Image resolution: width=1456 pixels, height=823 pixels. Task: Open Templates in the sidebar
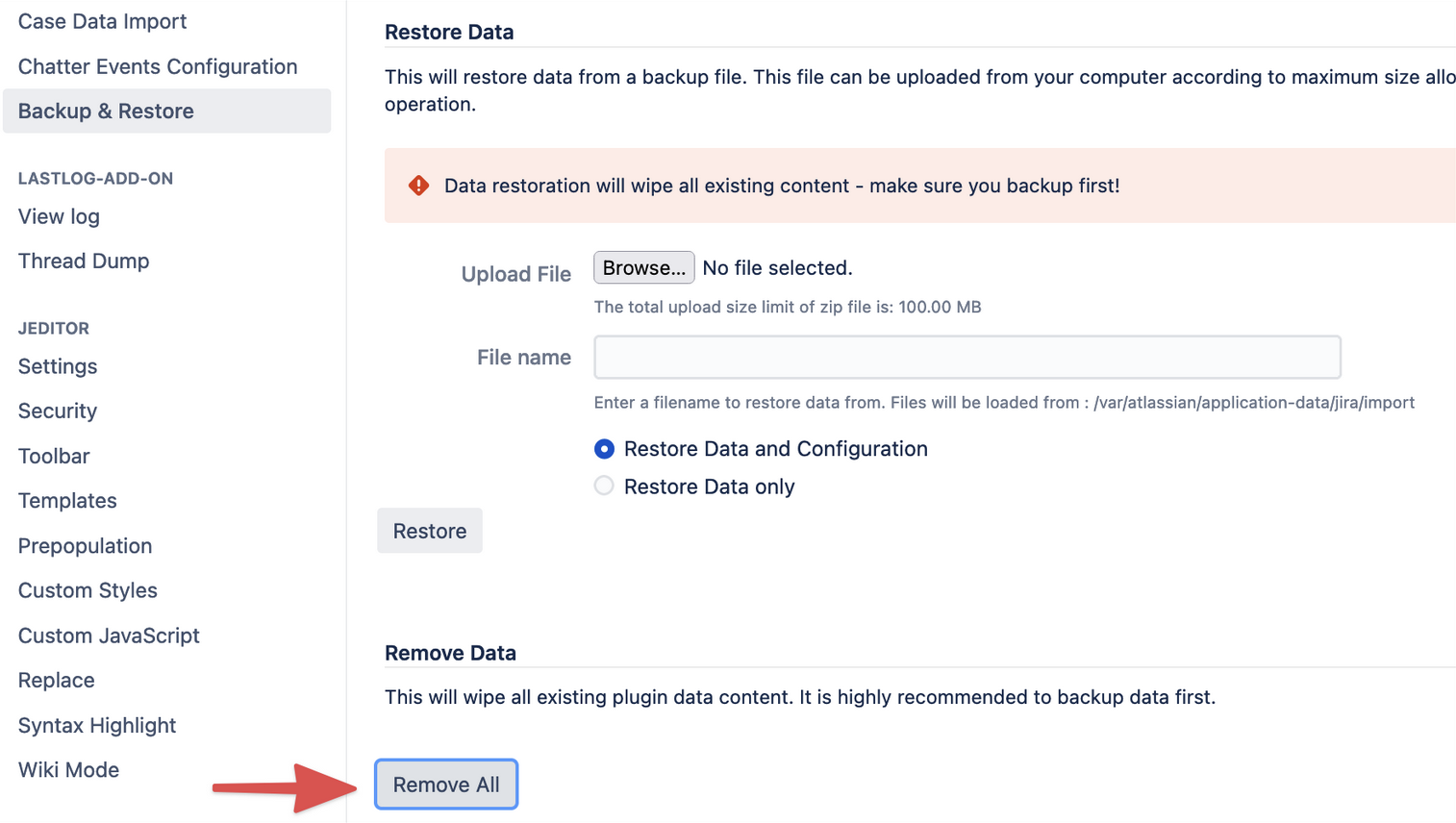[x=67, y=501]
